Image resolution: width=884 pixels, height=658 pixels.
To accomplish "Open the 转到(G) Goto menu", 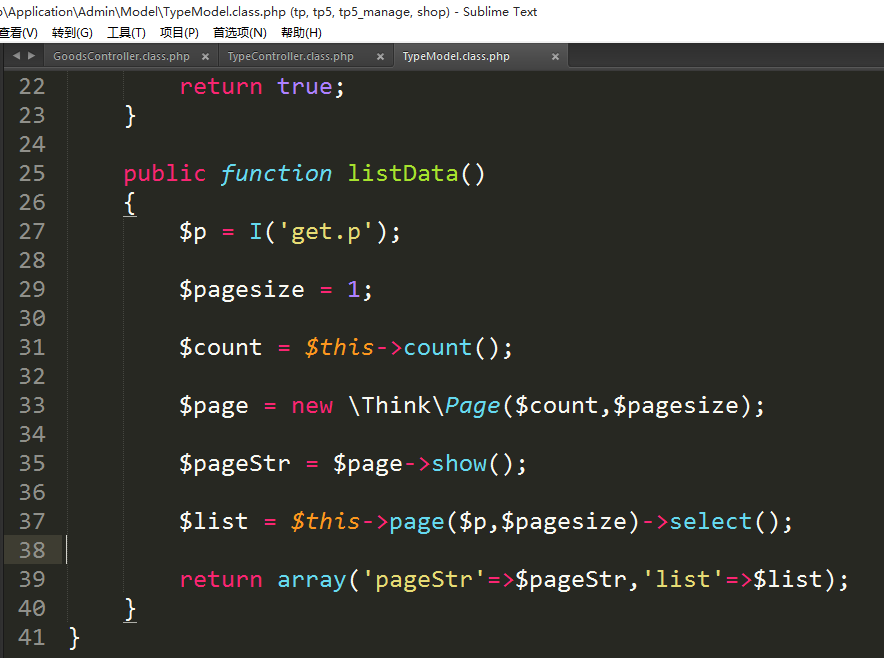I will (72, 32).
